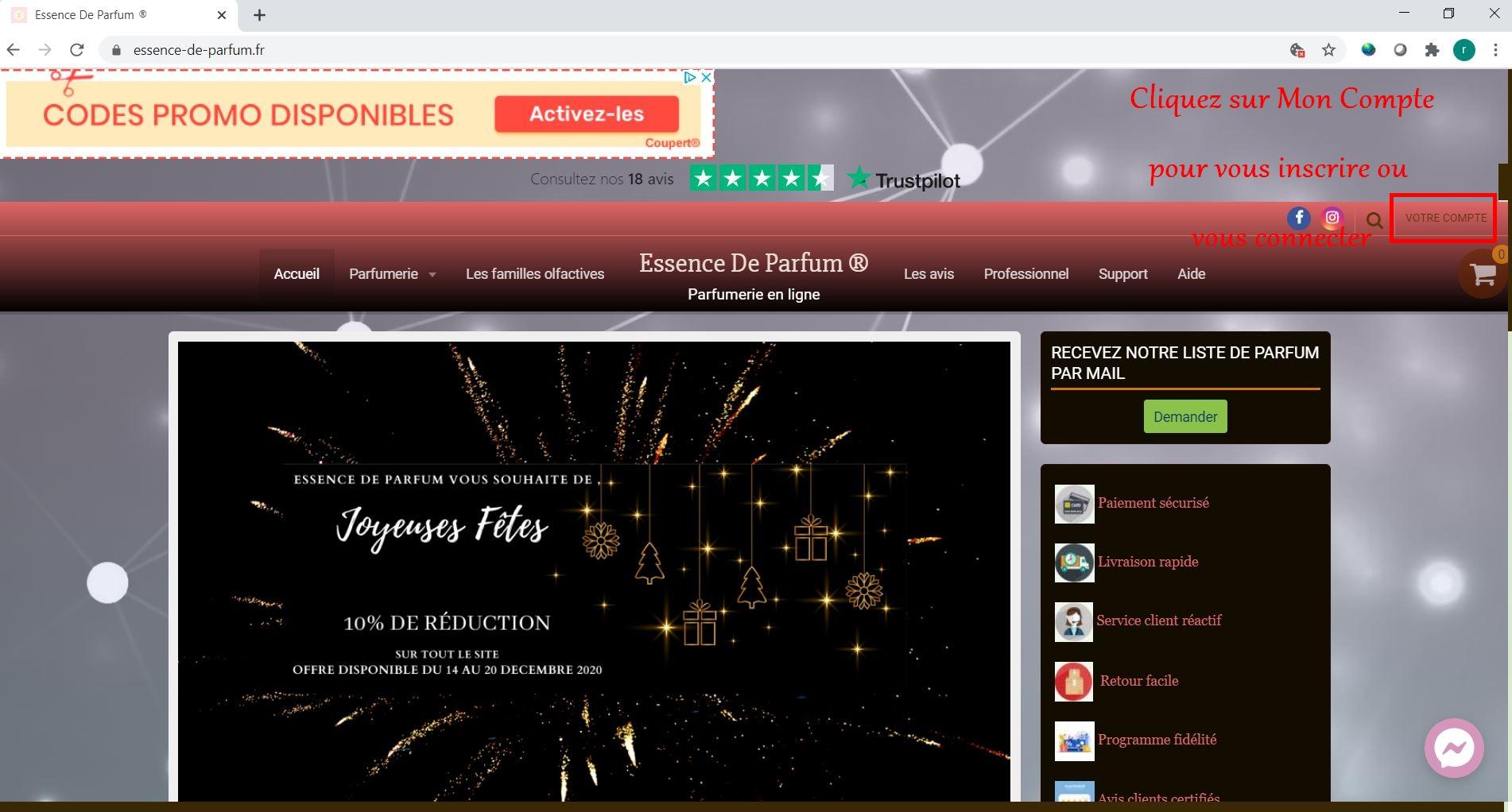Click the globe extension icon in toolbar

pos(1368,50)
